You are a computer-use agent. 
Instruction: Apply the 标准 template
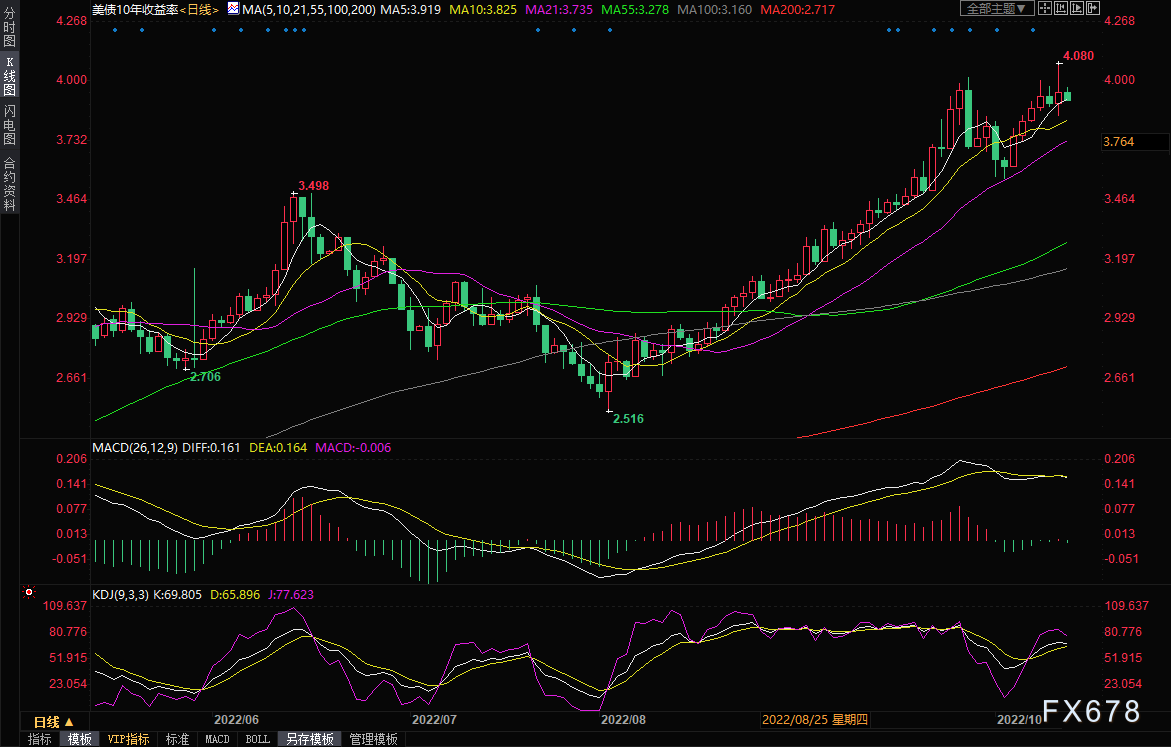pos(178,739)
